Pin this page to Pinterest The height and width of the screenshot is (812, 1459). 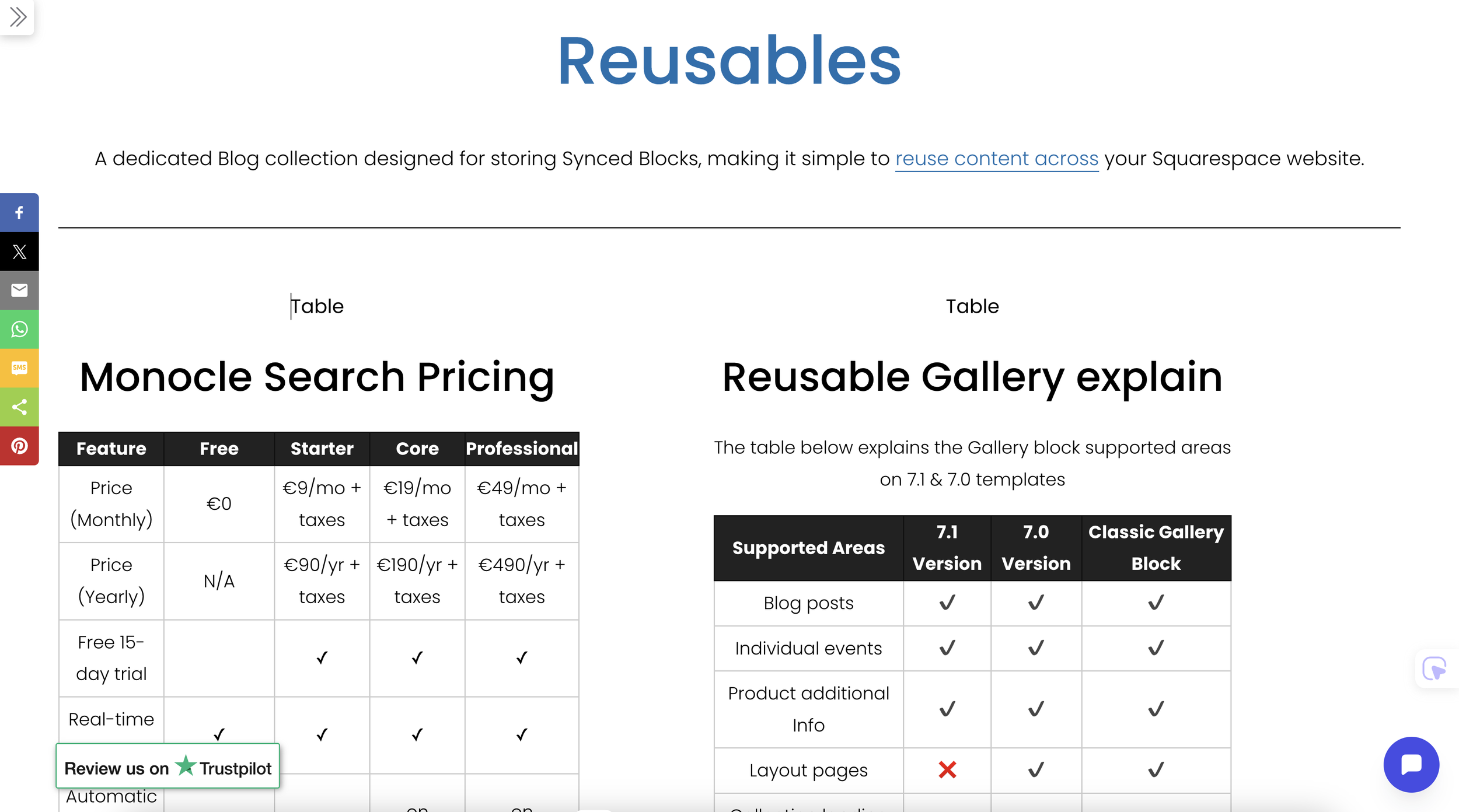[19, 446]
